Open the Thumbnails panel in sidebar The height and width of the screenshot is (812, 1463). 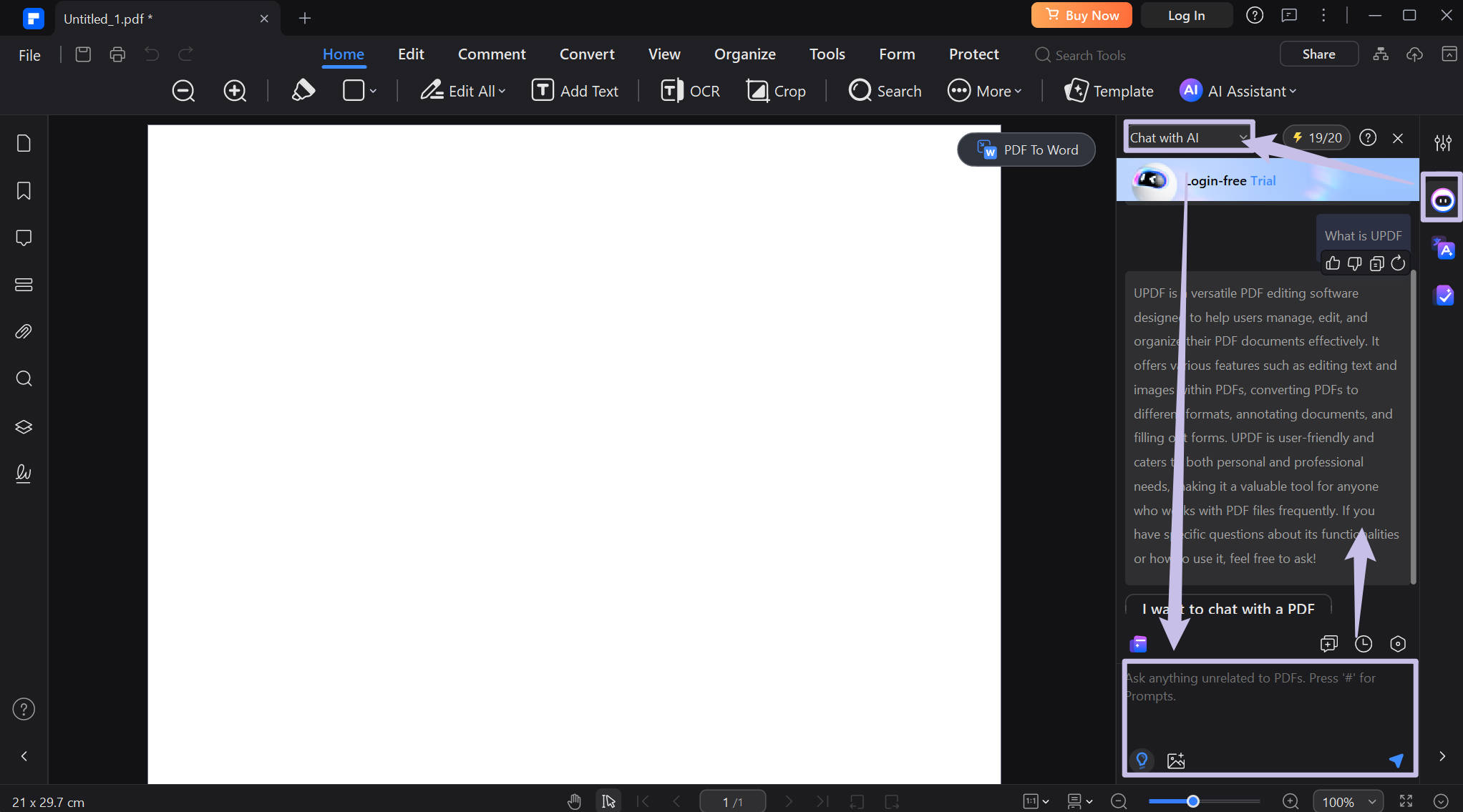coord(23,142)
